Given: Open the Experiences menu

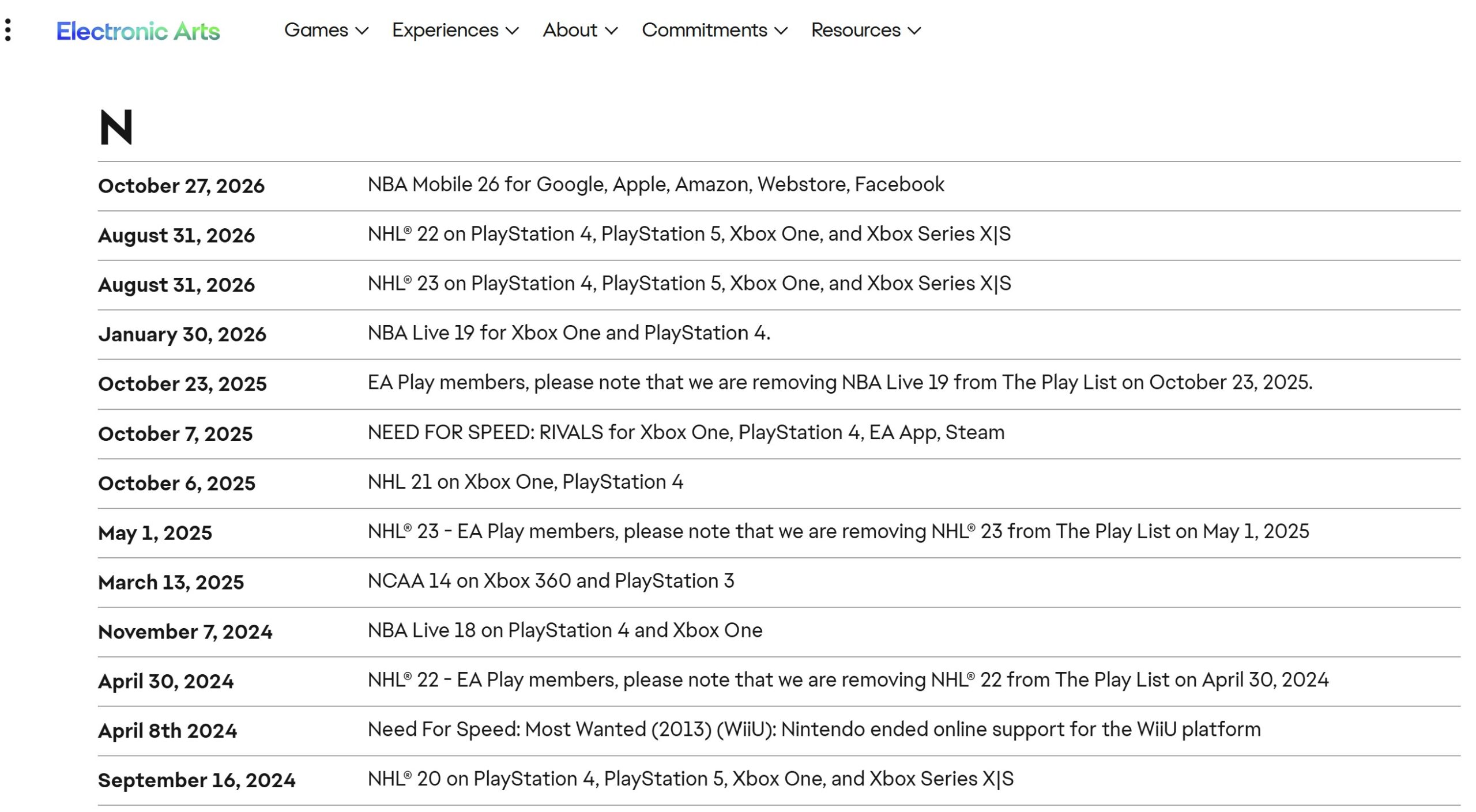Looking at the screenshot, I should tap(455, 30).
